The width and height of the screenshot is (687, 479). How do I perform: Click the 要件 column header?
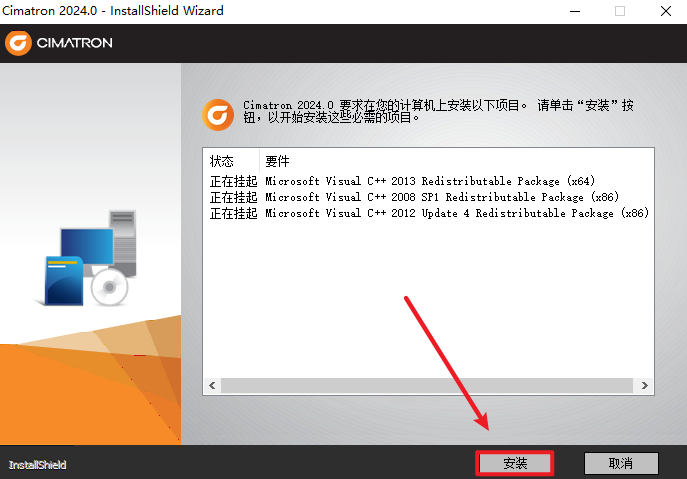[277, 161]
